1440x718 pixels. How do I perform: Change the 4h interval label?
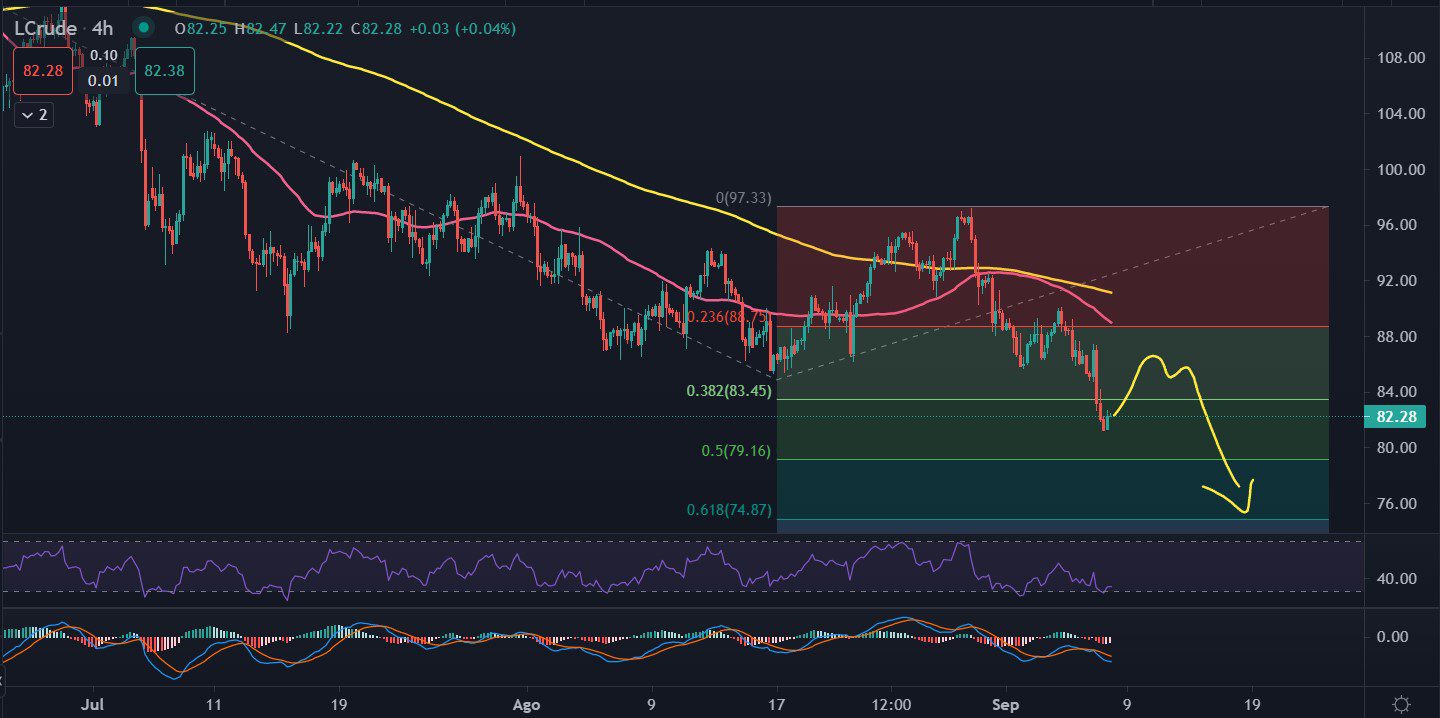click(x=102, y=29)
